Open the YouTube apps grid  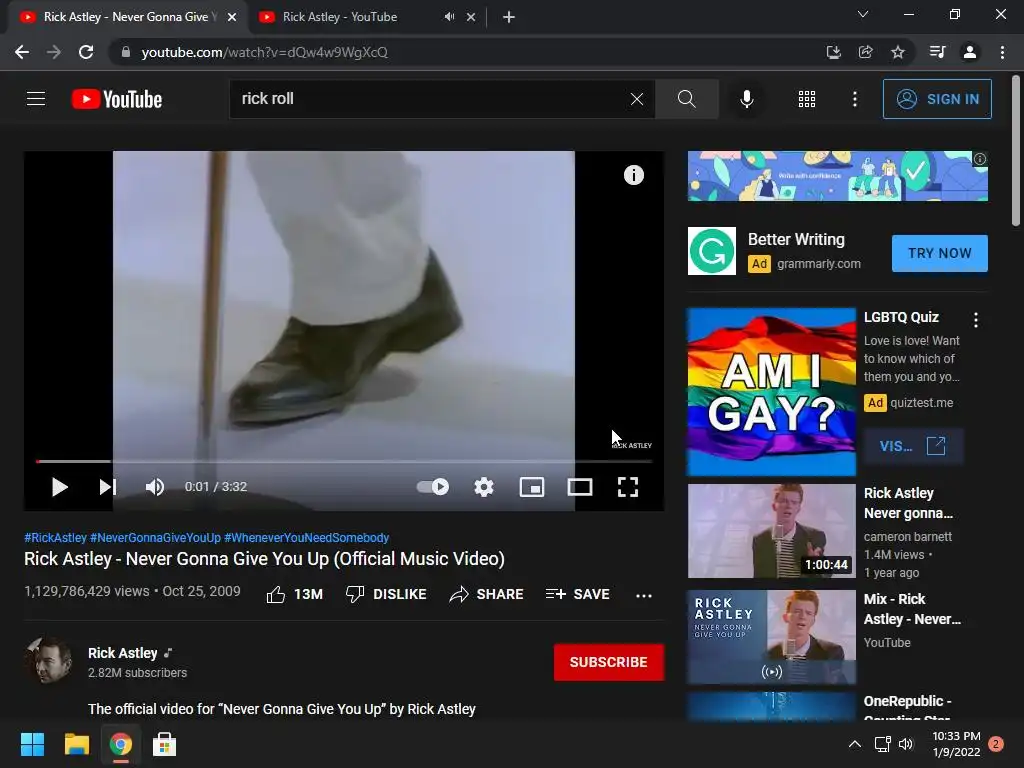click(x=807, y=99)
